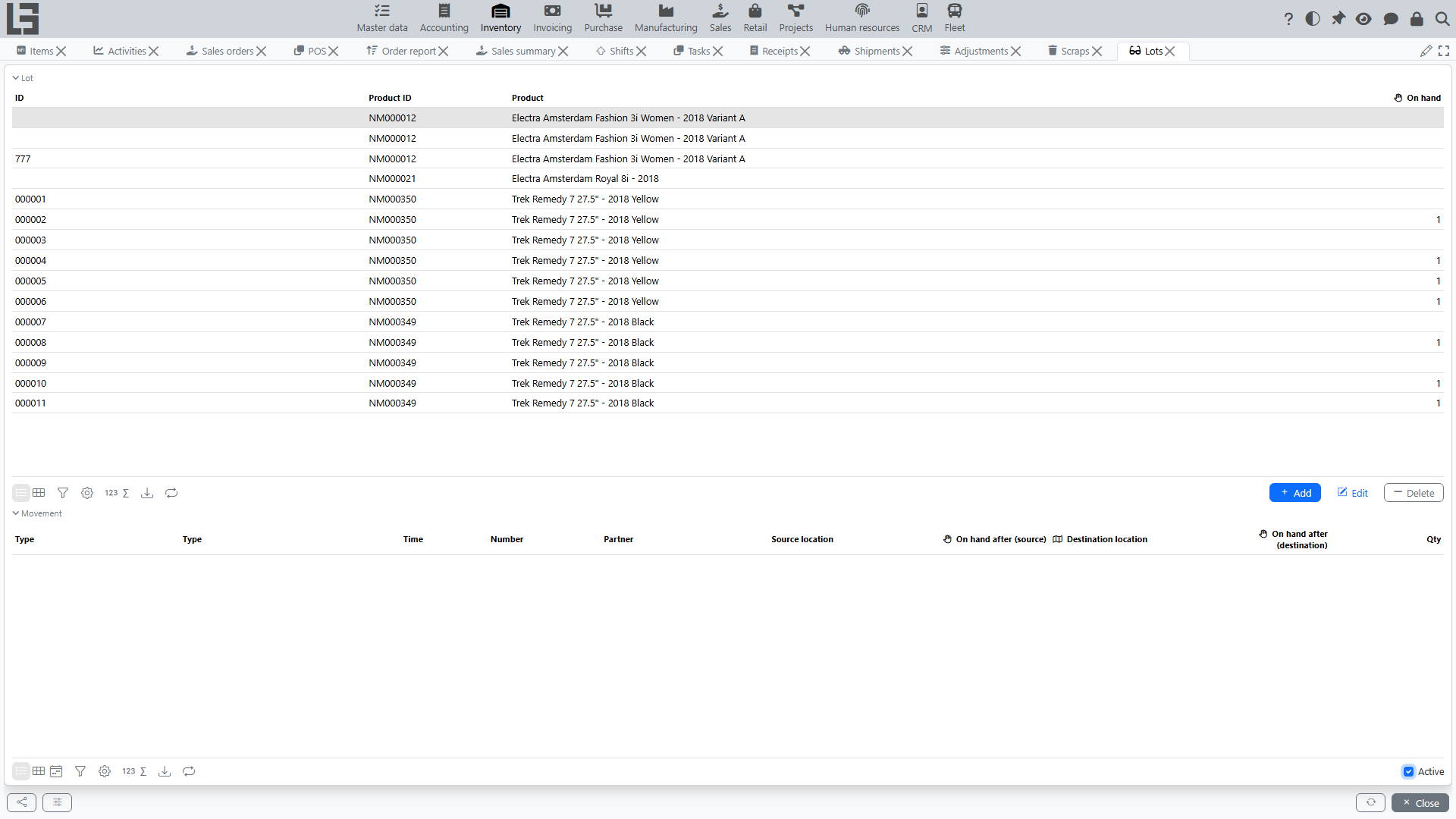Image resolution: width=1456 pixels, height=819 pixels.
Task: Click the application logo
Action: (23, 18)
